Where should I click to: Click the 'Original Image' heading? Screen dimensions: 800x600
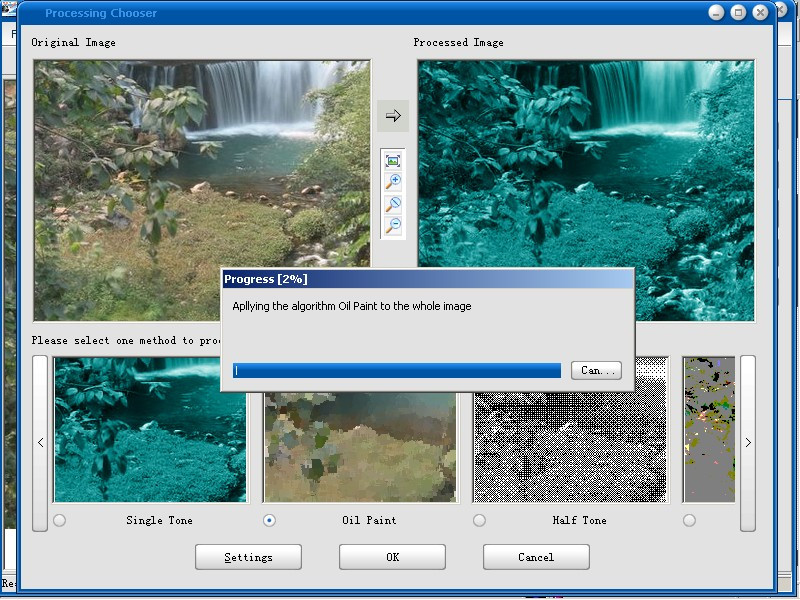pos(73,42)
